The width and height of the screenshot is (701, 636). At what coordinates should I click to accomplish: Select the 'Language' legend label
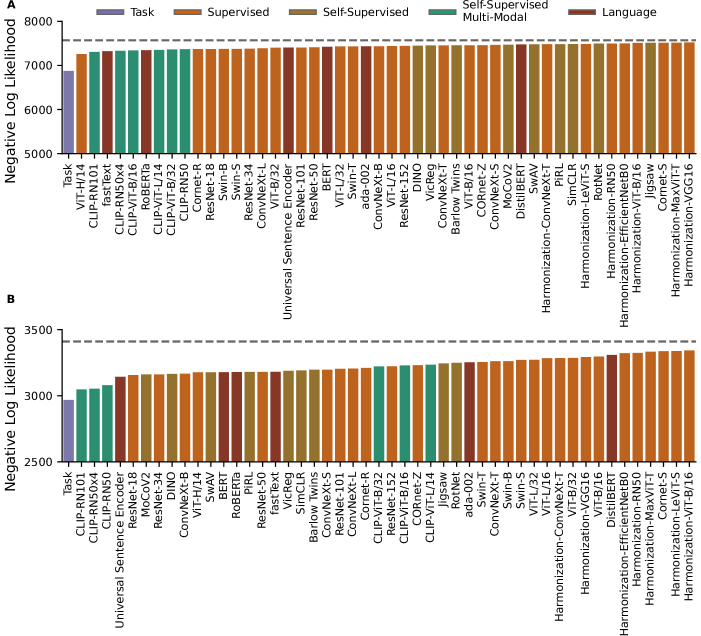click(x=629, y=12)
